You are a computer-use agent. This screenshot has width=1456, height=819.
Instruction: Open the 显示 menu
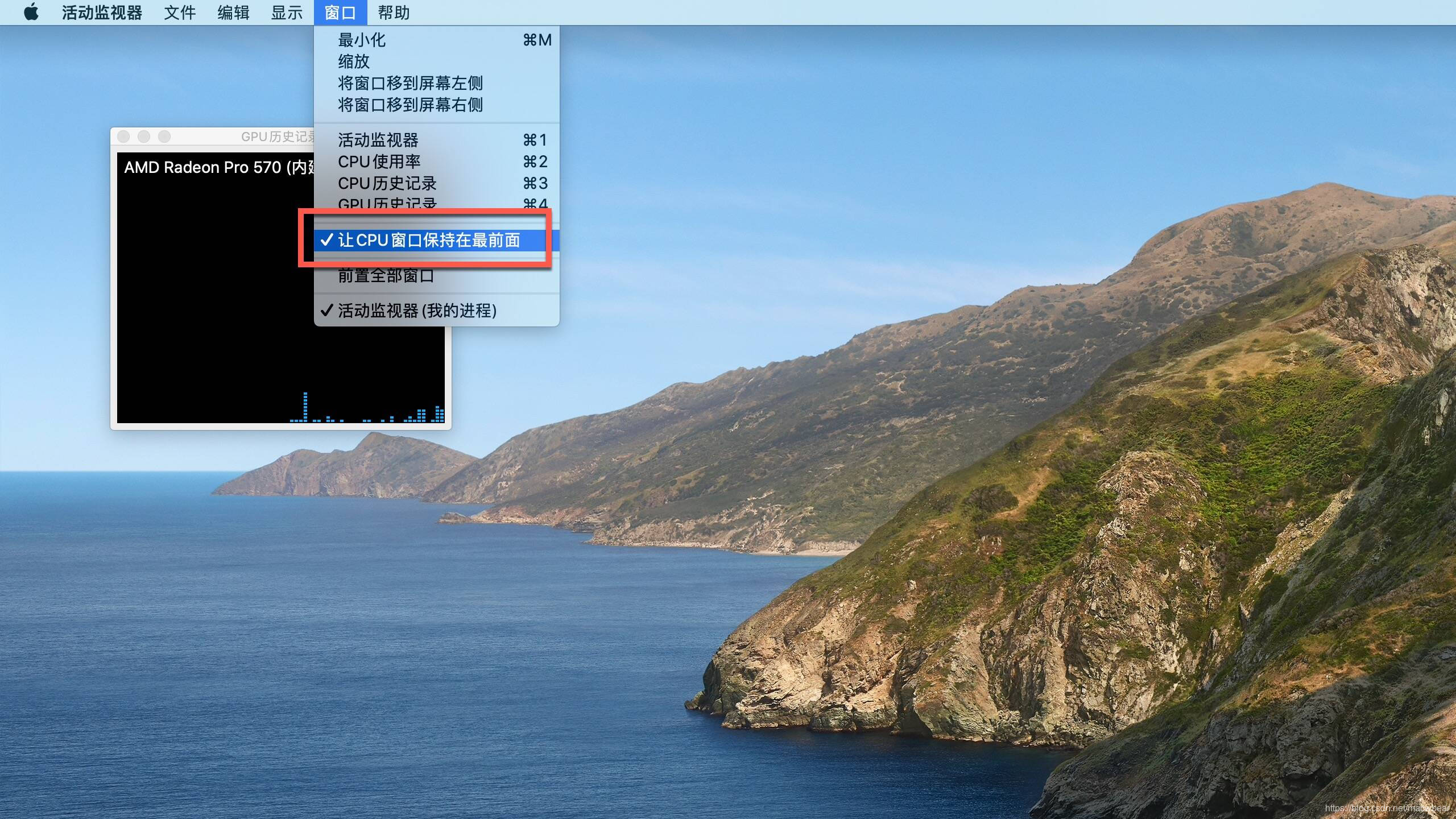287,12
